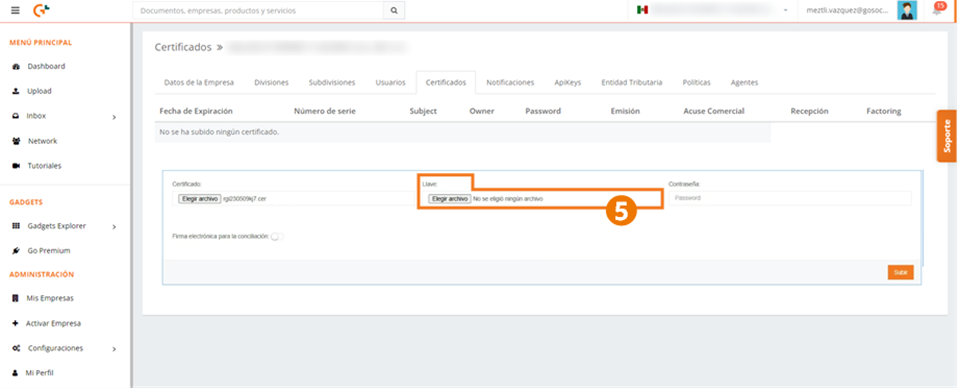Click the Network people icon
This screenshot has width=960, height=389.
click(x=16, y=141)
